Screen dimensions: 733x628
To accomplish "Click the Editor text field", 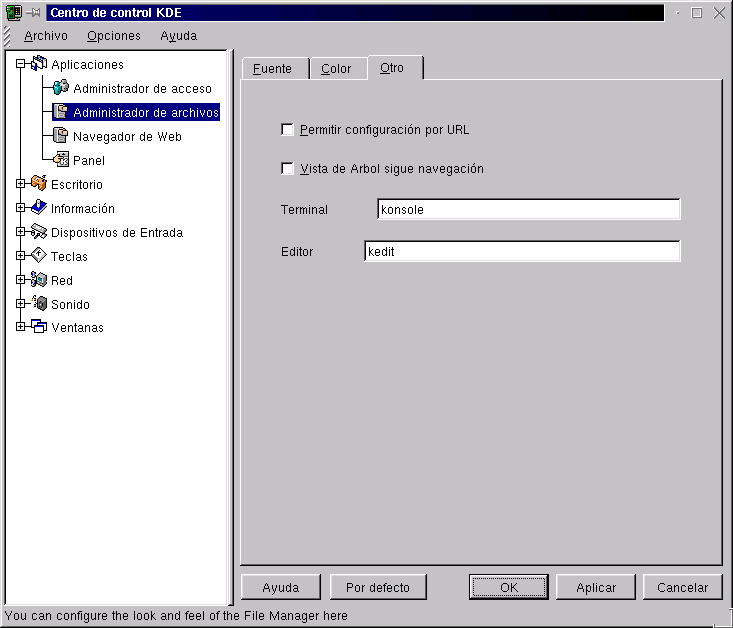I will [521, 252].
